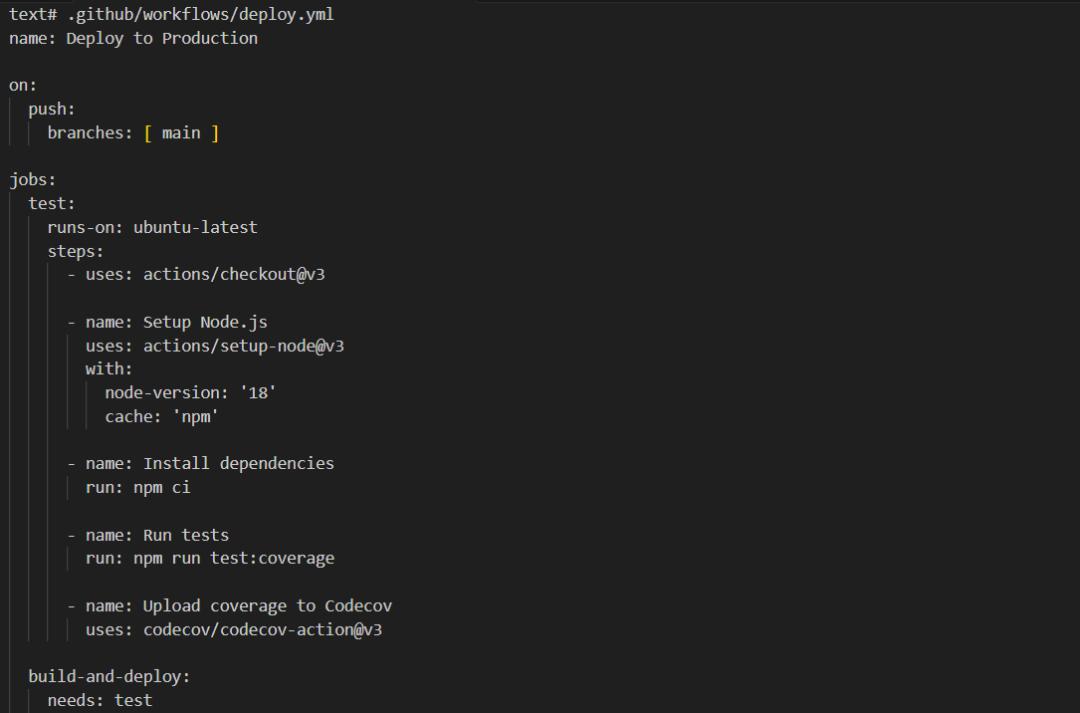Viewport: 1080px width, 713px height.
Task: Click the opening yellow bracket before main
Action: [x=147, y=133]
